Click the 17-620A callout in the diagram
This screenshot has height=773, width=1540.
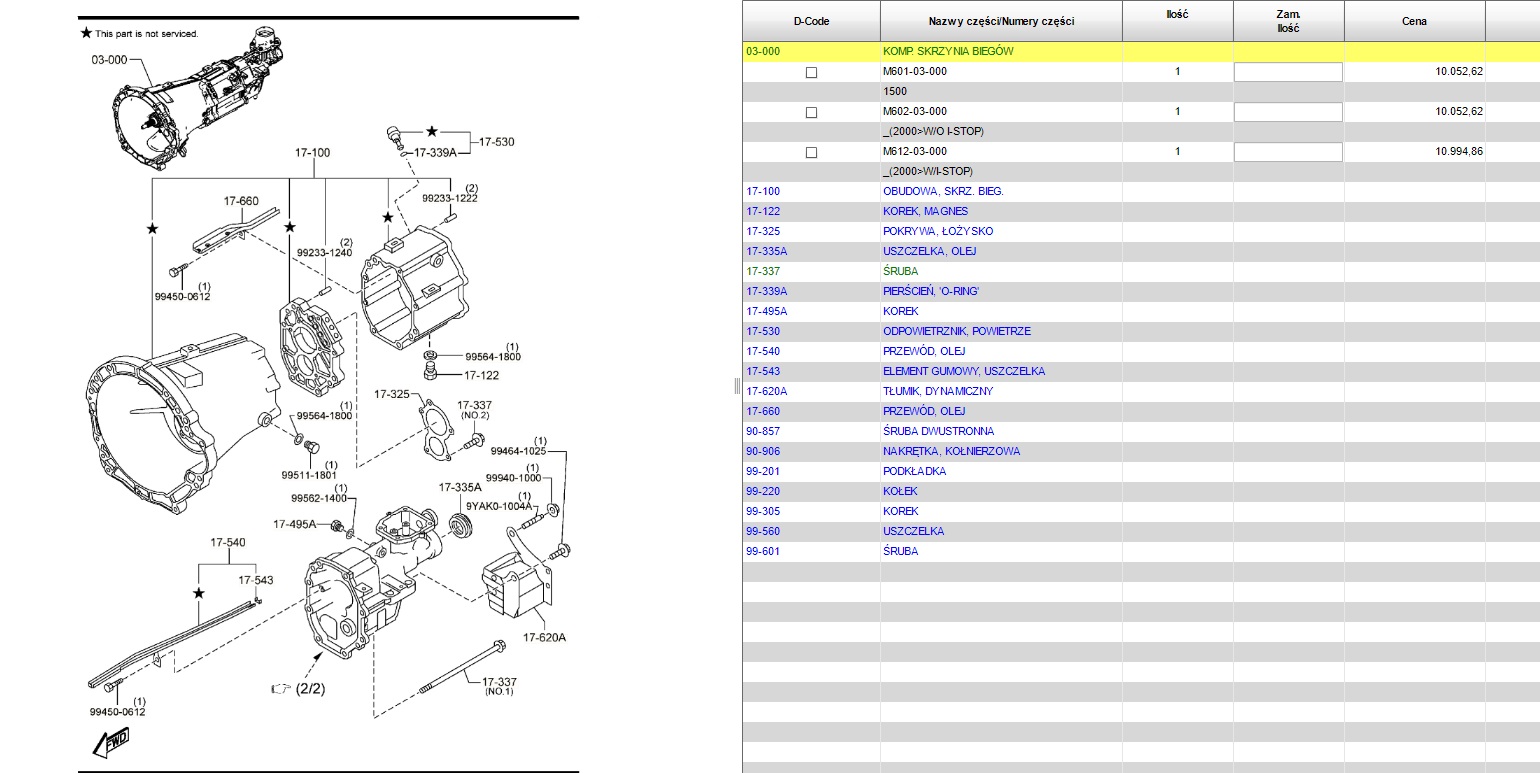pos(544,638)
